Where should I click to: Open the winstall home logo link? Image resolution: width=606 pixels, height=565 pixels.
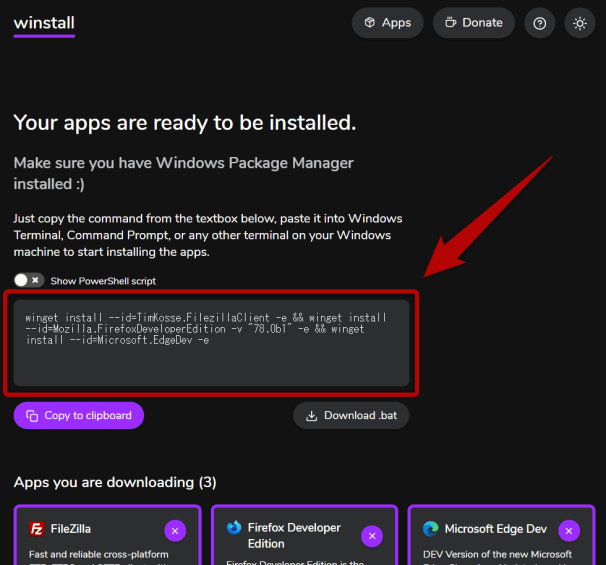(44, 24)
